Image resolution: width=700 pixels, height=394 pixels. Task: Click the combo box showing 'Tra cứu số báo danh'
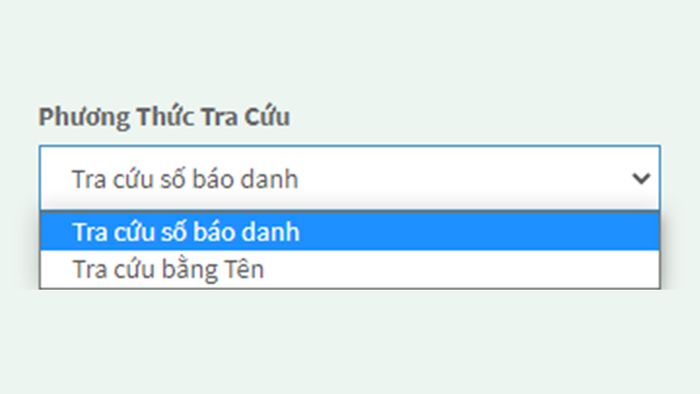coord(350,178)
